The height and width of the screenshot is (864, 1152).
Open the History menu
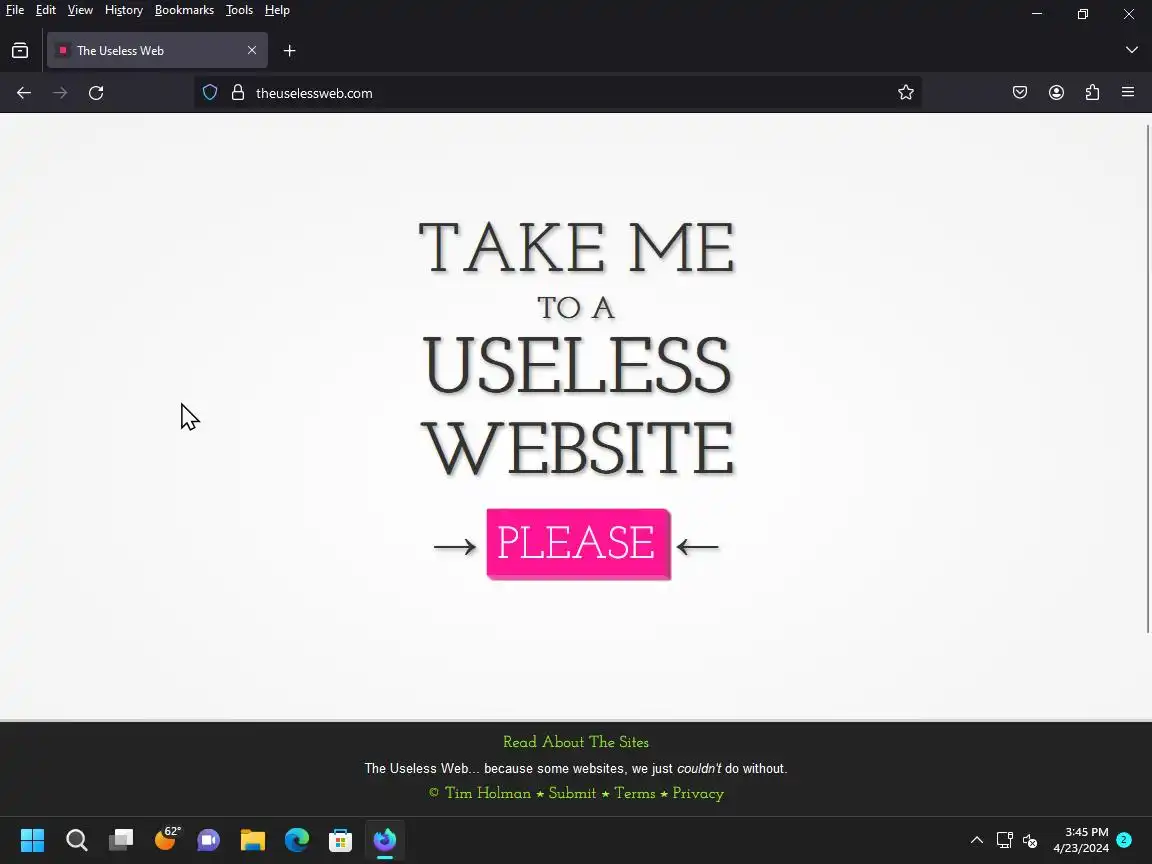coord(123,10)
